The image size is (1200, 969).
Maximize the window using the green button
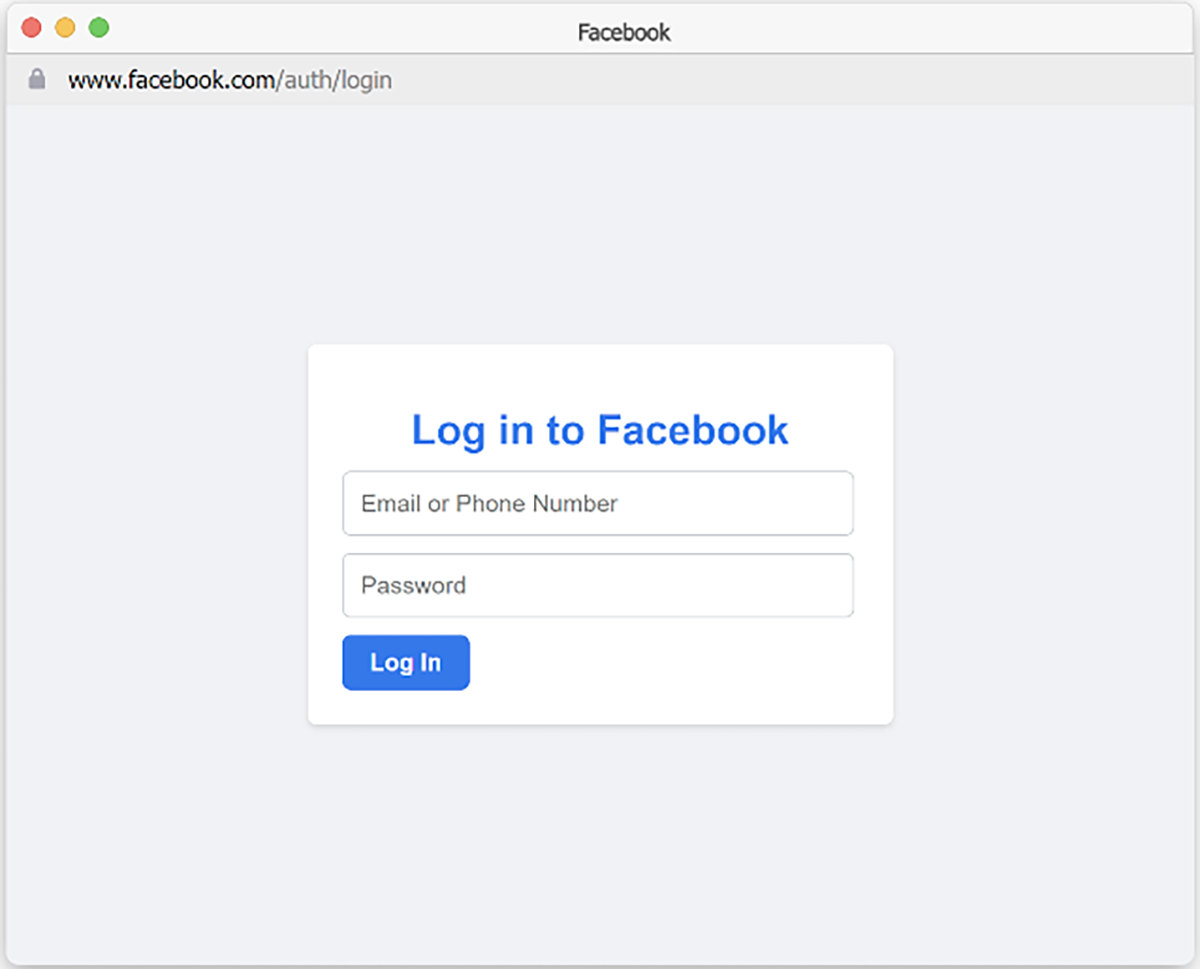(x=99, y=27)
